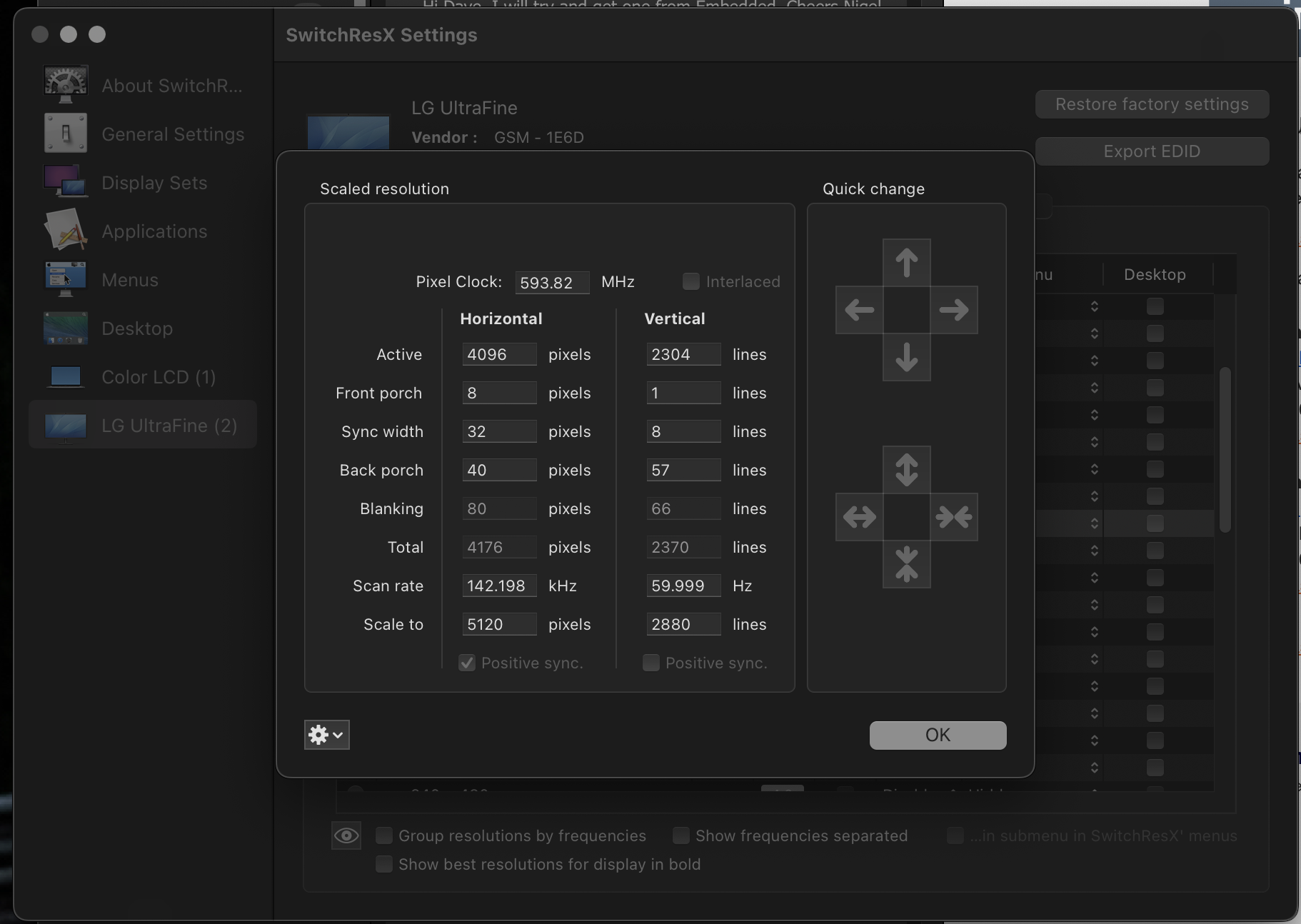
Task: Click the Pixel Clock field
Action: pyautogui.click(x=552, y=282)
